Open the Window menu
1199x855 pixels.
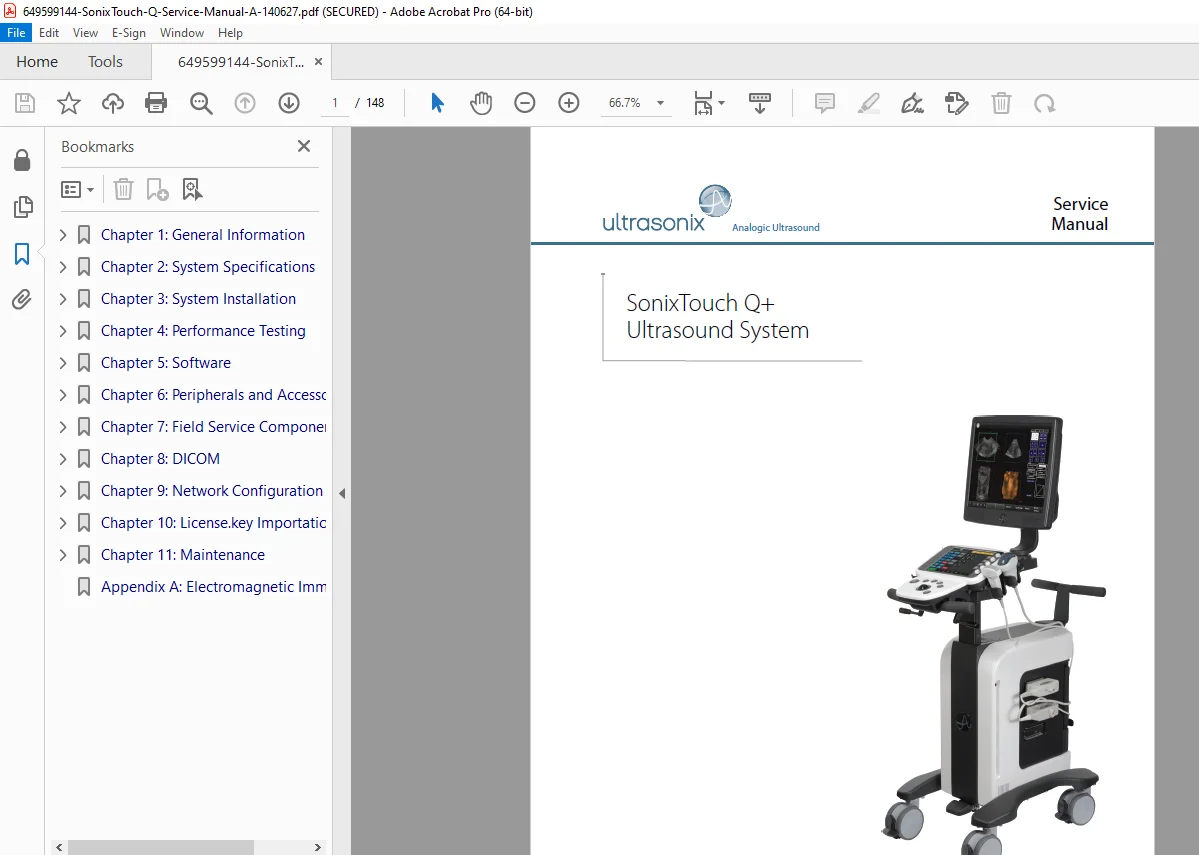(182, 33)
